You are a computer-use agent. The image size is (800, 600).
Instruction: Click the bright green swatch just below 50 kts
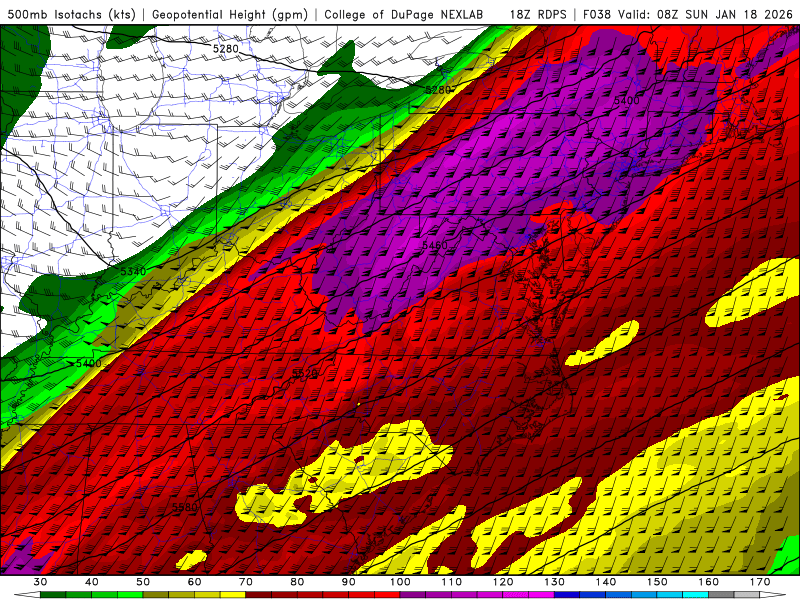tap(130, 595)
